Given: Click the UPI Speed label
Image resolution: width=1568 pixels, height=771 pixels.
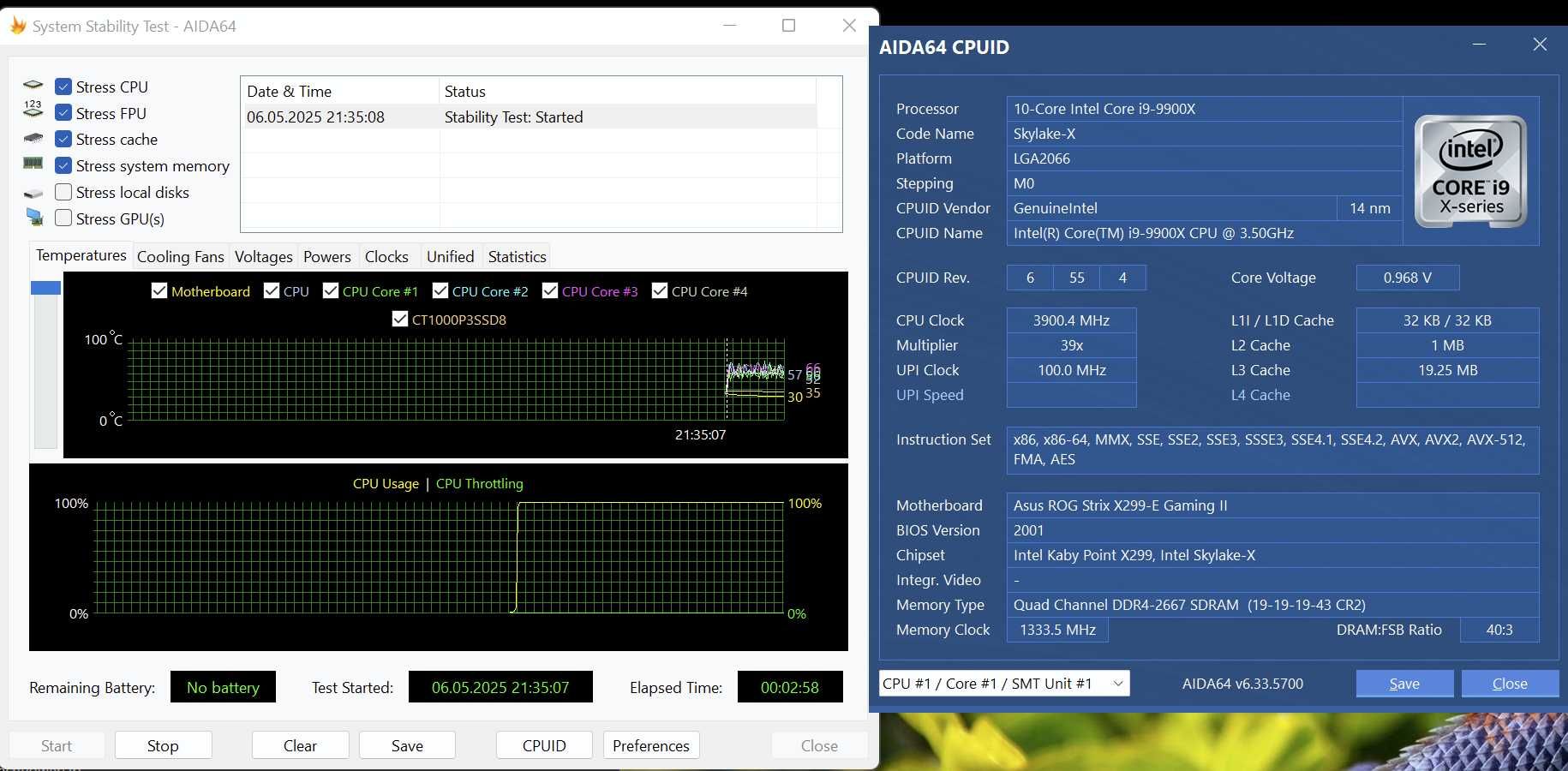Looking at the screenshot, I should click(930, 395).
